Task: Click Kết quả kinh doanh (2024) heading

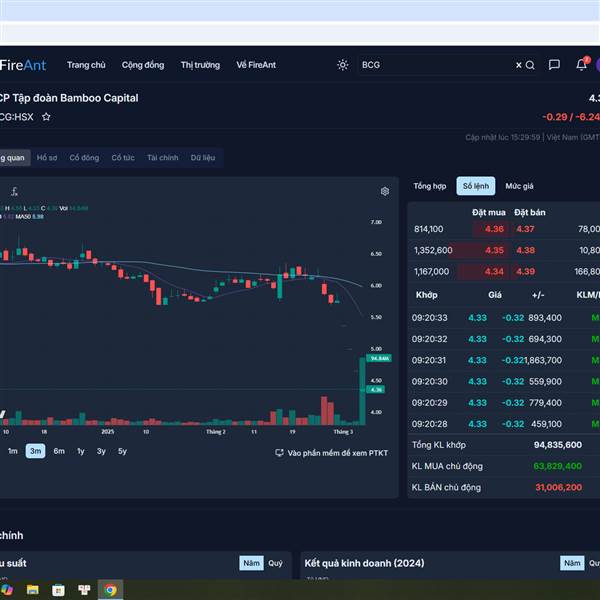Action: point(364,563)
